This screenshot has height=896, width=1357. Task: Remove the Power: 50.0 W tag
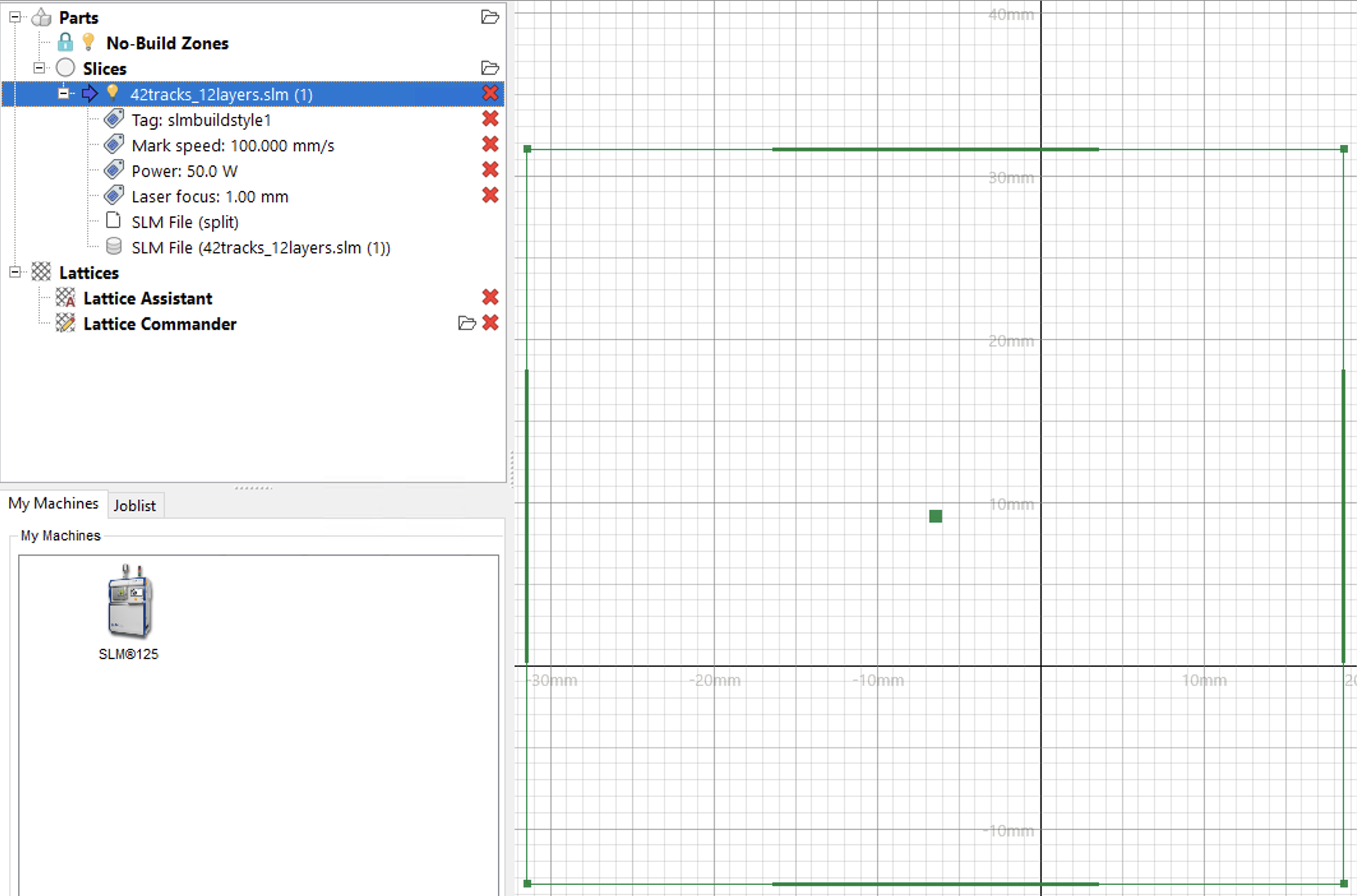[490, 170]
